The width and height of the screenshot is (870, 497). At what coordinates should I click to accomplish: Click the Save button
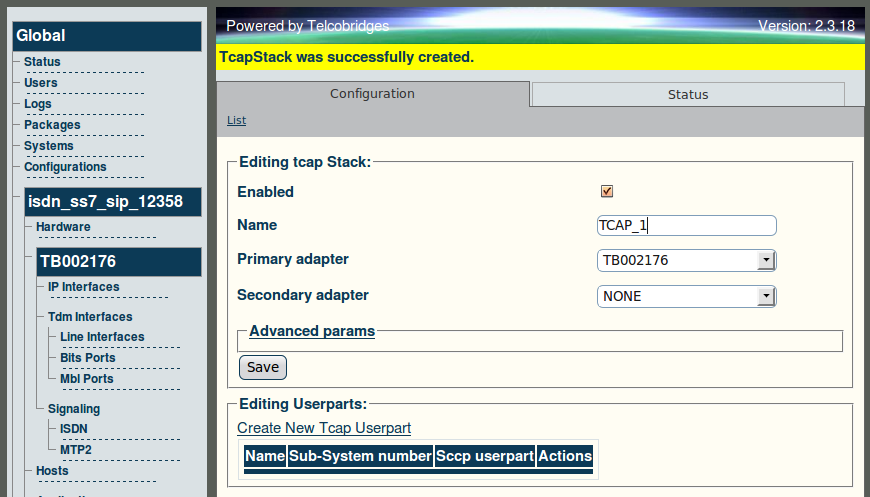pos(263,367)
